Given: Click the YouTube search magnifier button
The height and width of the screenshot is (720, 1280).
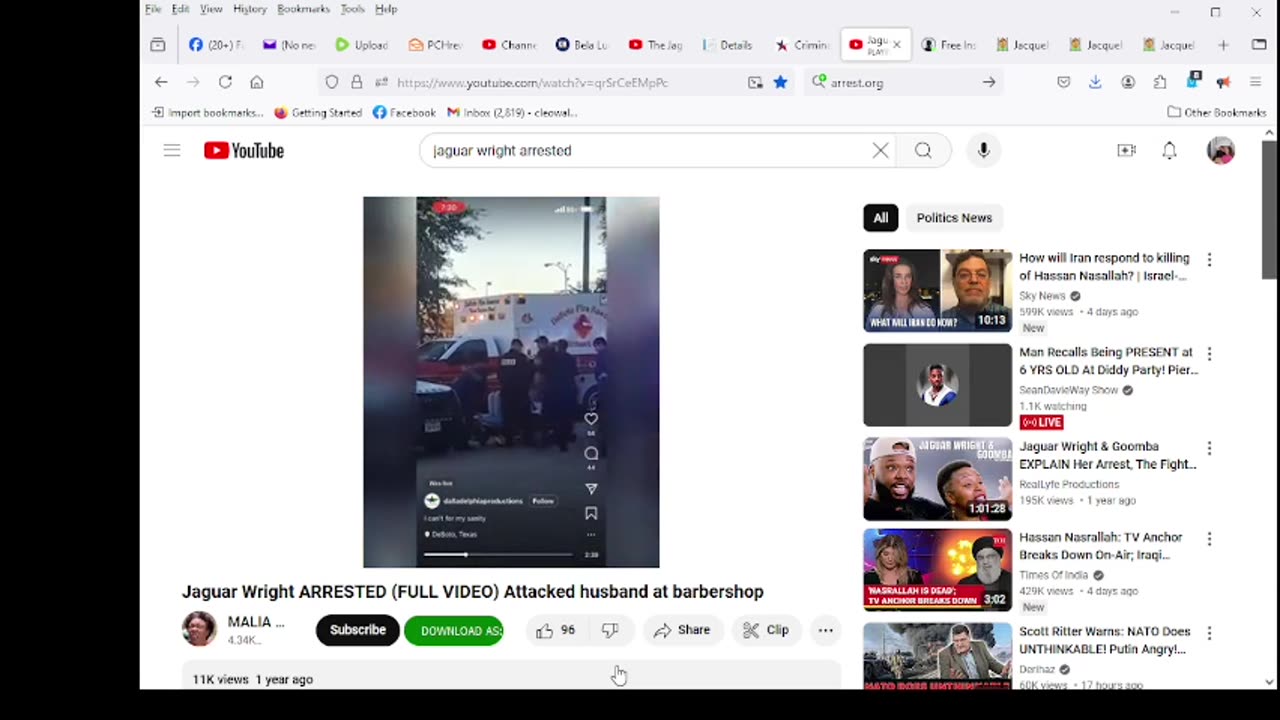Looking at the screenshot, I should pos(923,150).
